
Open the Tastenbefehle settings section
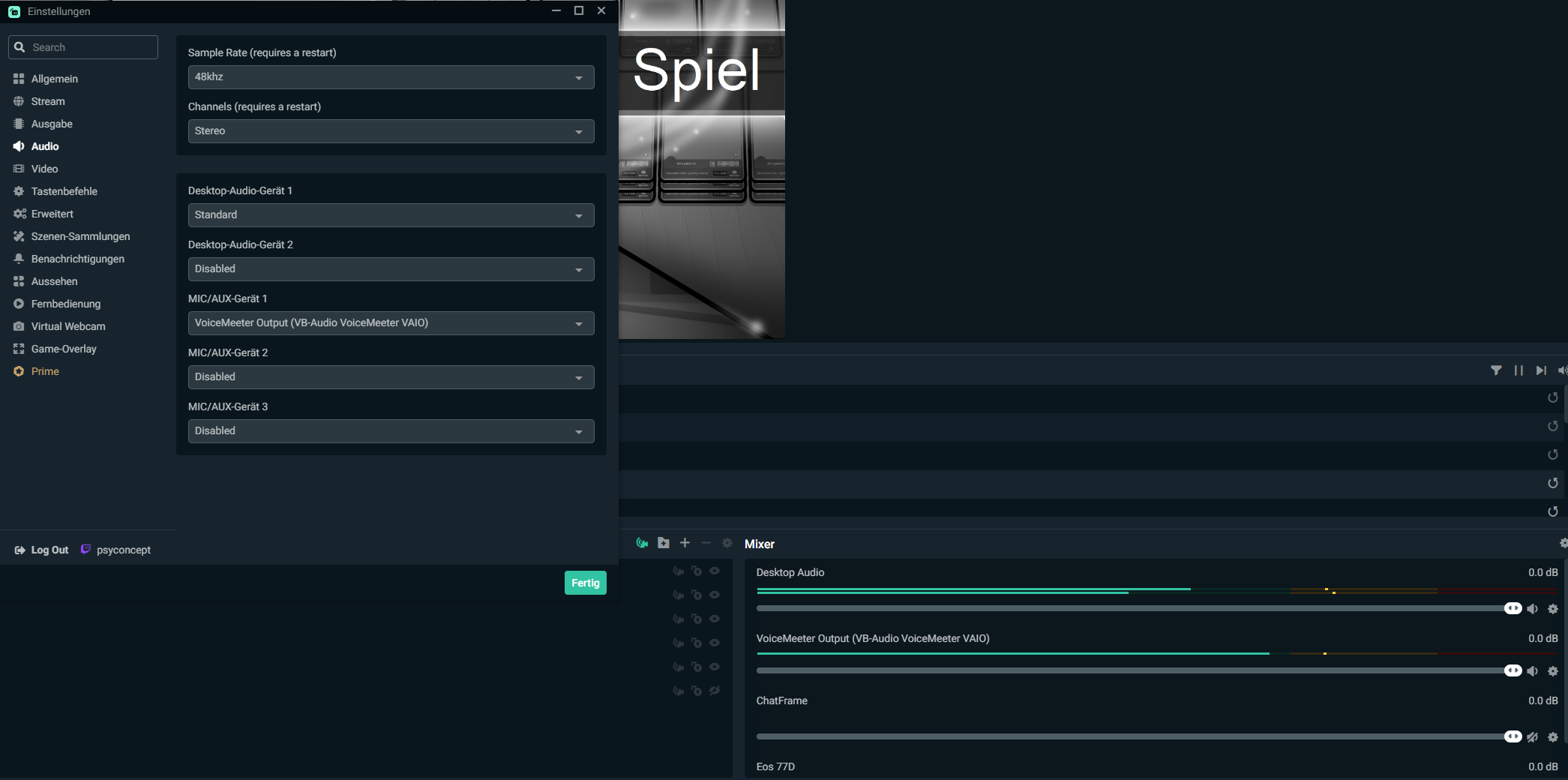64,191
